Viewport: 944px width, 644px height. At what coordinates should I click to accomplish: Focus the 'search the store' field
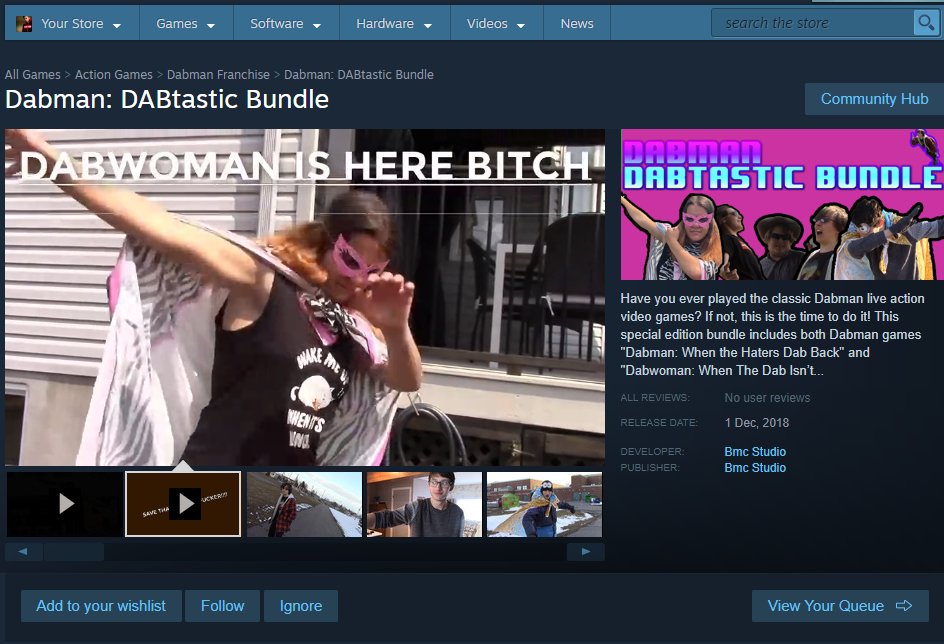pyautogui.click(x=813, y=23)
